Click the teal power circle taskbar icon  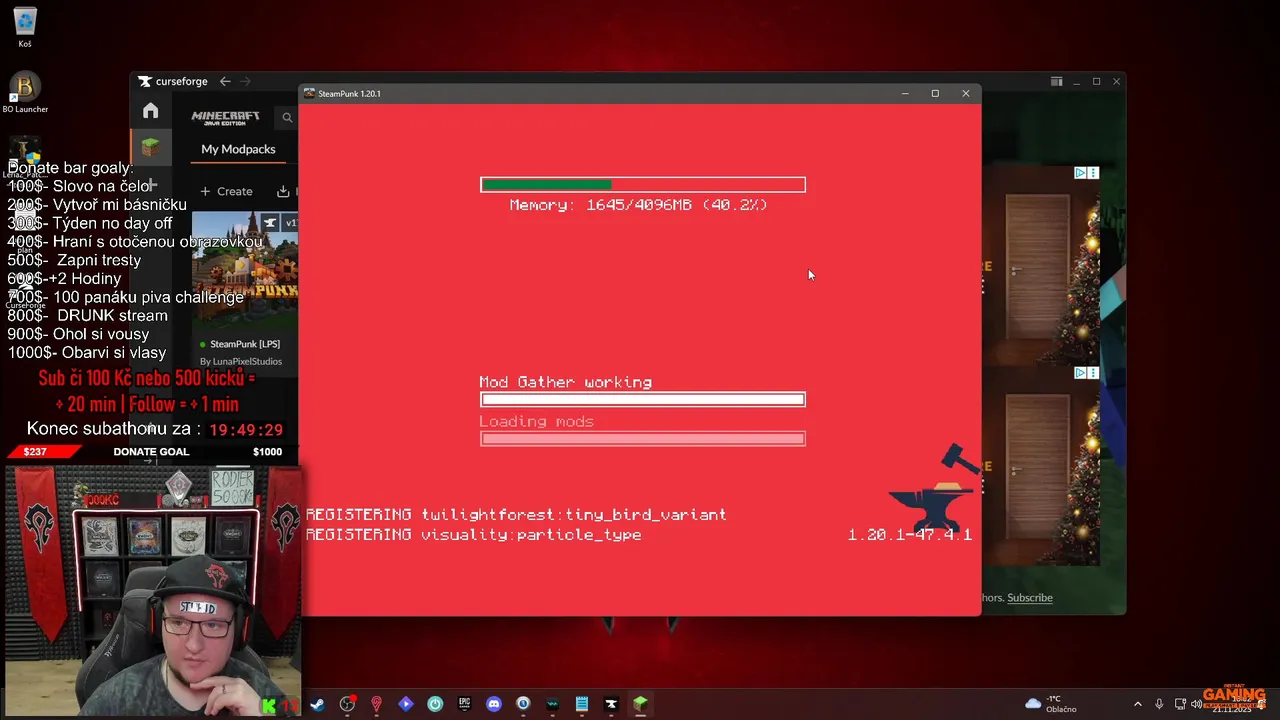[435, 704]
